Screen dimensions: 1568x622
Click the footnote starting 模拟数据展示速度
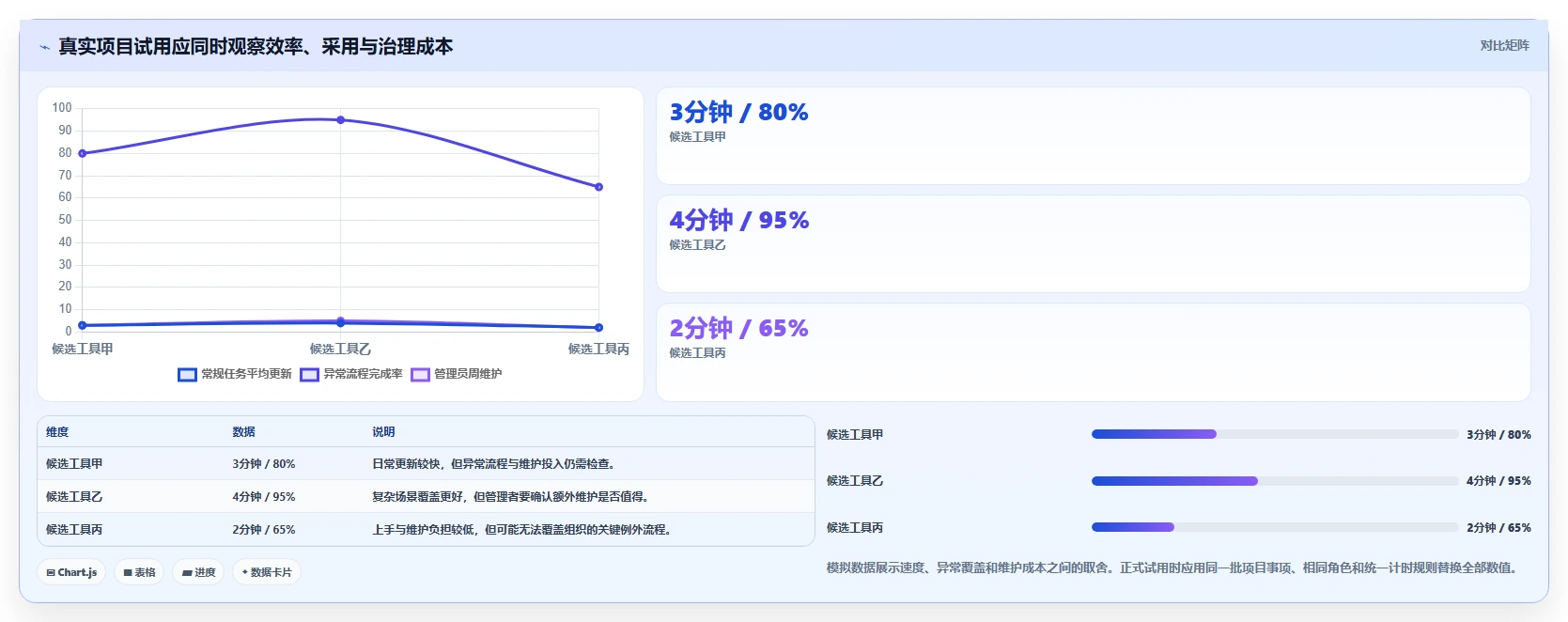tap(1174, 568)
